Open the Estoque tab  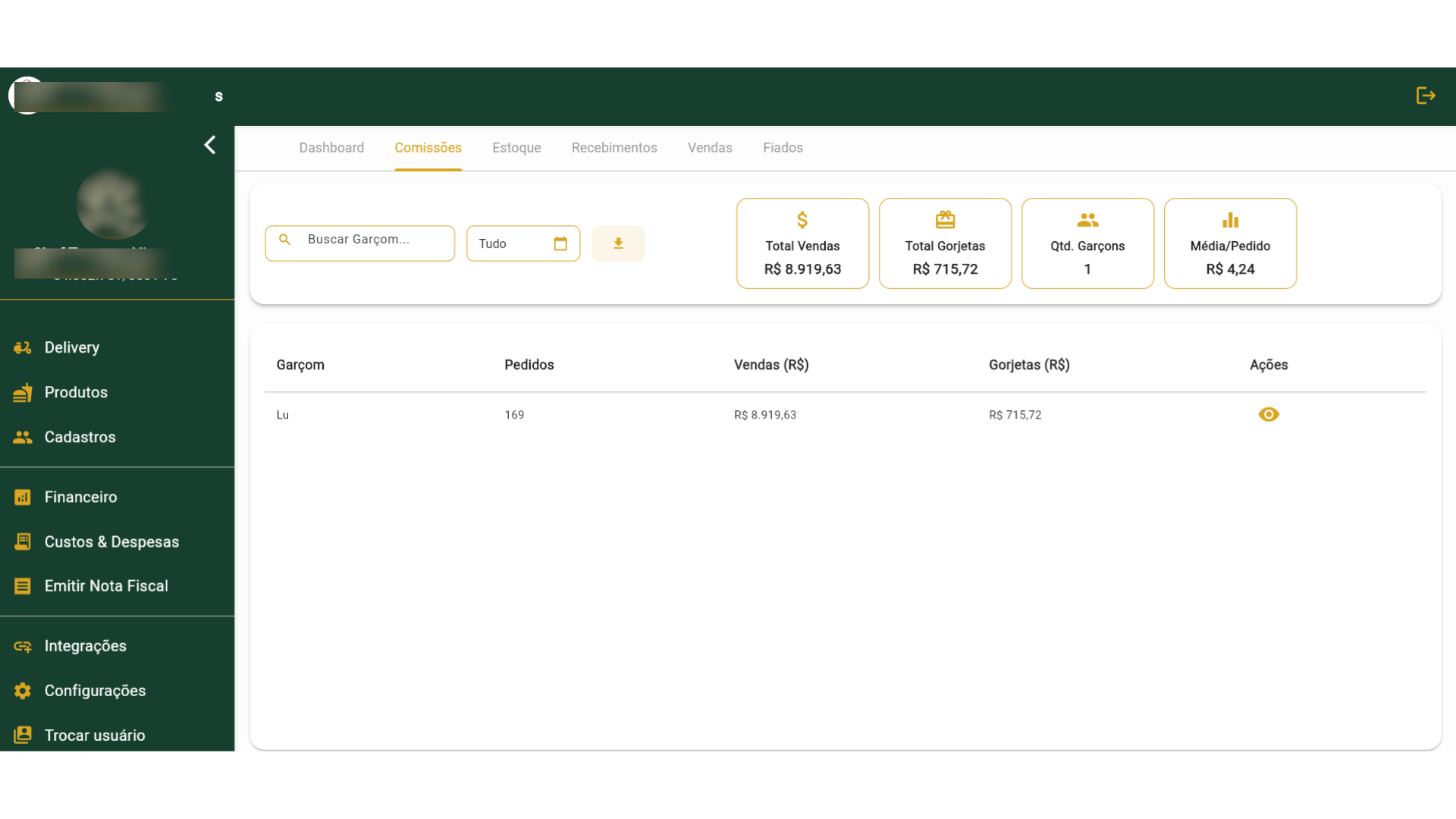(516, 148)
